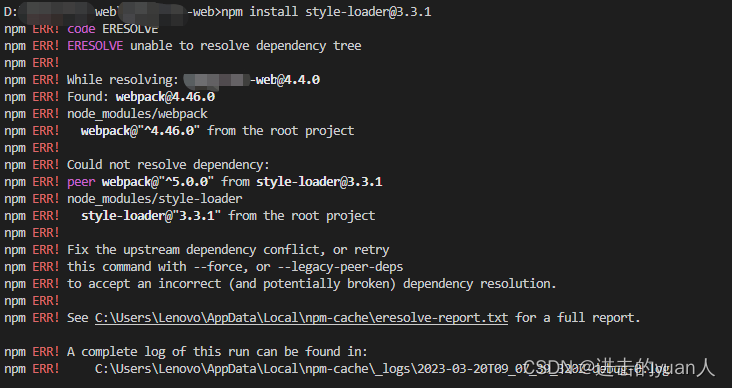Image resolution: width=732 pixels, height=388 pixels.
Task: Open the eresolve-report.txt file path link
Action: pos(301,318)
